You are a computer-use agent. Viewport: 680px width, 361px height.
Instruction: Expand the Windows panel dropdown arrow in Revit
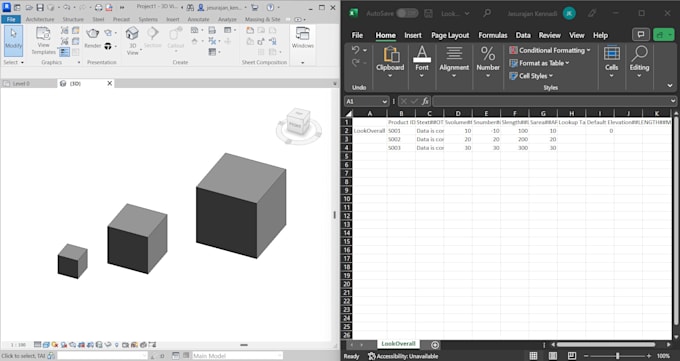(x=303, y=62)
